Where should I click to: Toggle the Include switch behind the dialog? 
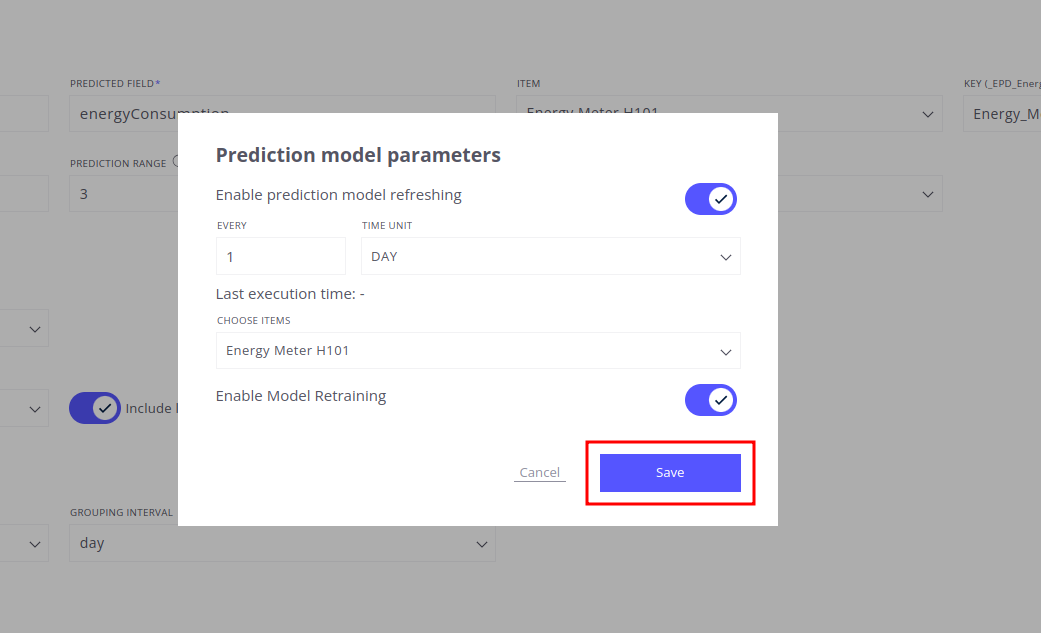coord(95,408)
